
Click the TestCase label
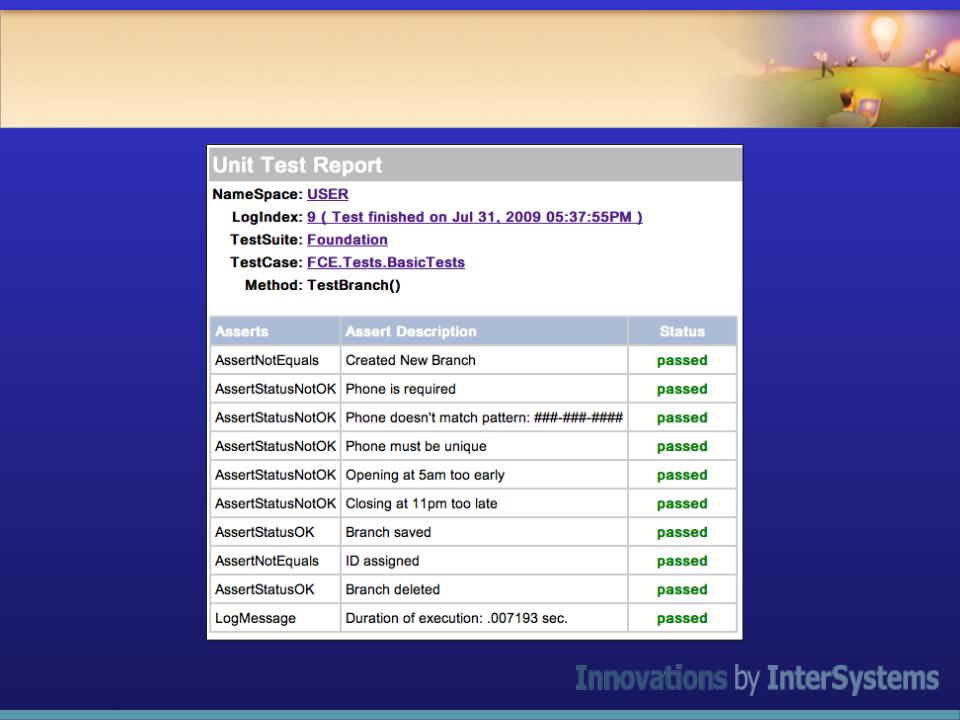[x=266, y=262]
